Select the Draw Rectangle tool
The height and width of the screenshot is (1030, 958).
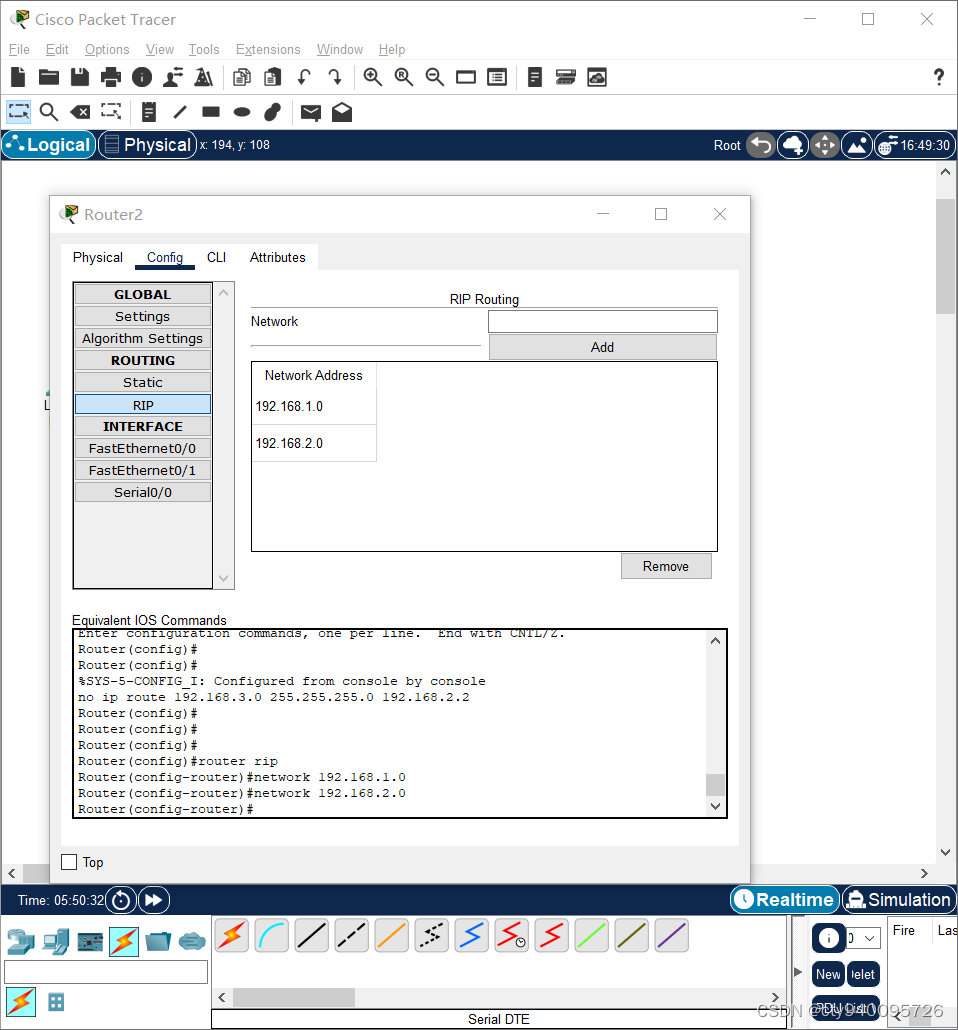(x=211, y=112)
